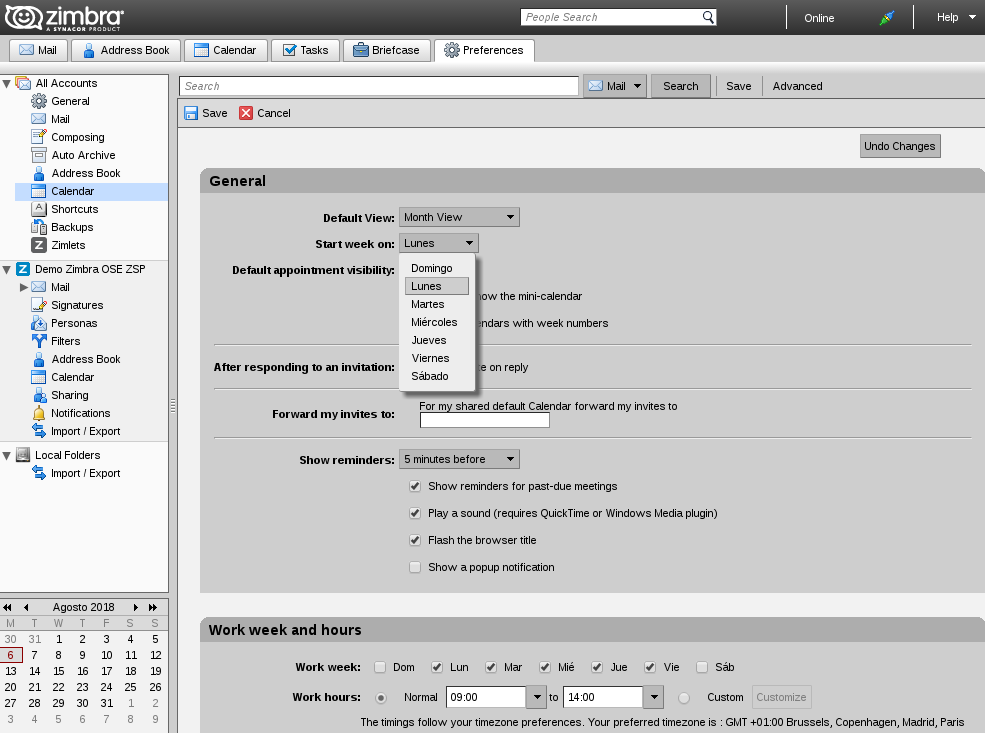Click the Save disk icon in toolbar
This screenshot has width=985, height=733.
pyautogui.click(x=191, y=113)
